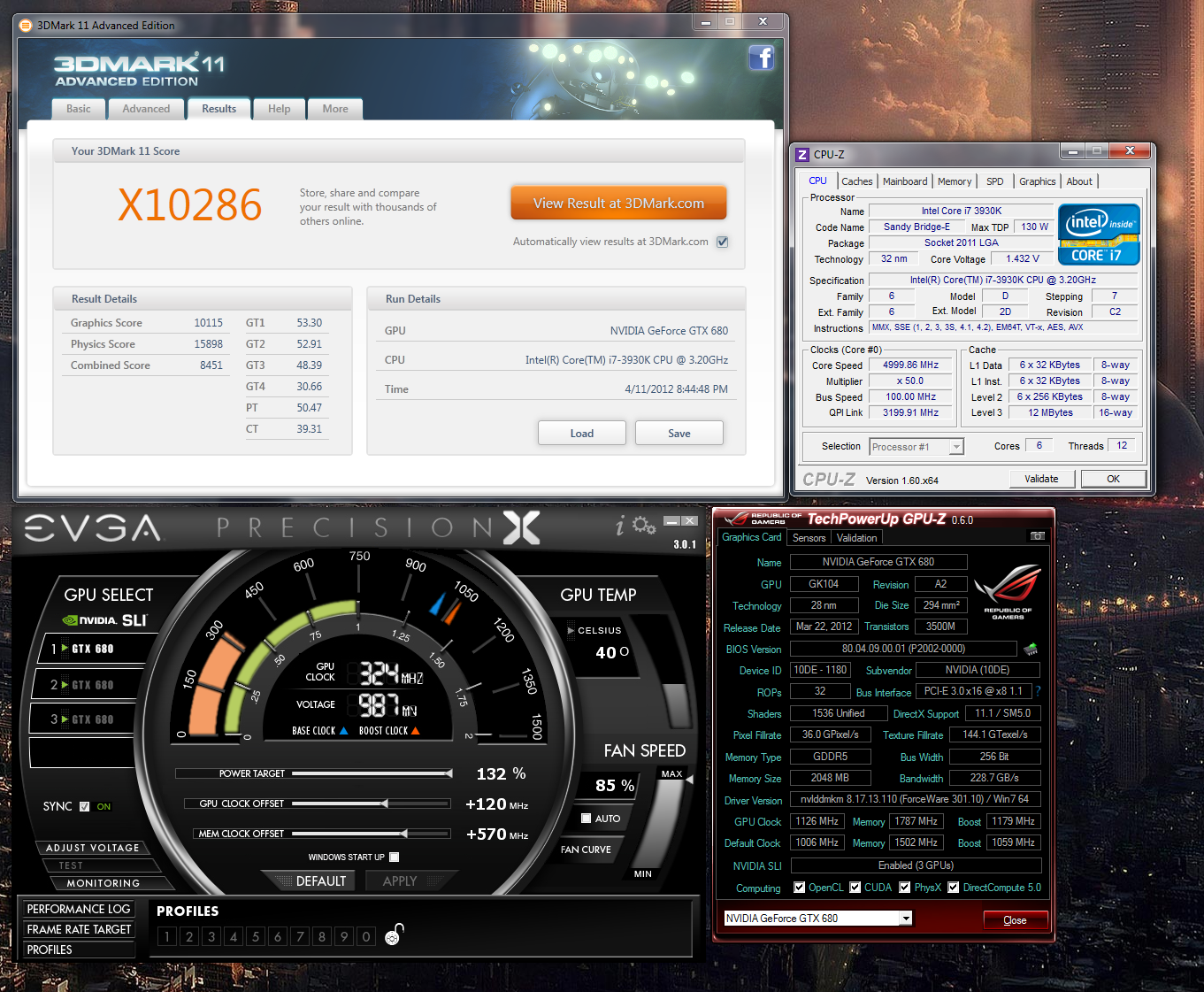Click the Validate button in CPU-Z
1204x992 pixels.
pyautogui.click(x=1042, y=479)
